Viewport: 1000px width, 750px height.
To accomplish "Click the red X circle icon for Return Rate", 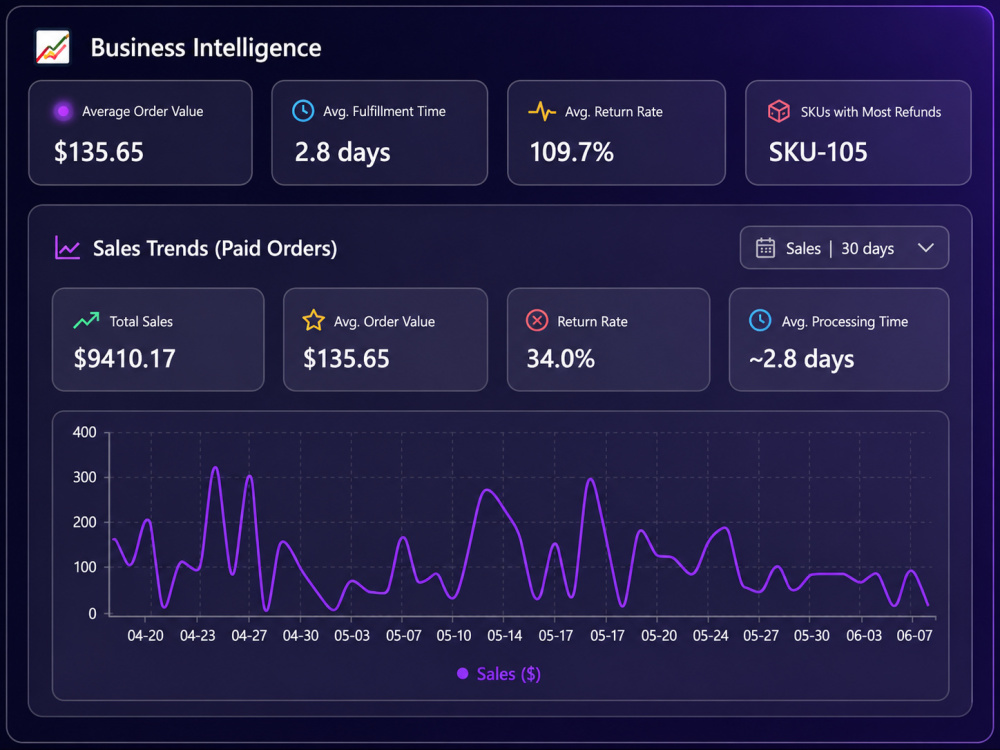I will [x=537, y=320].
